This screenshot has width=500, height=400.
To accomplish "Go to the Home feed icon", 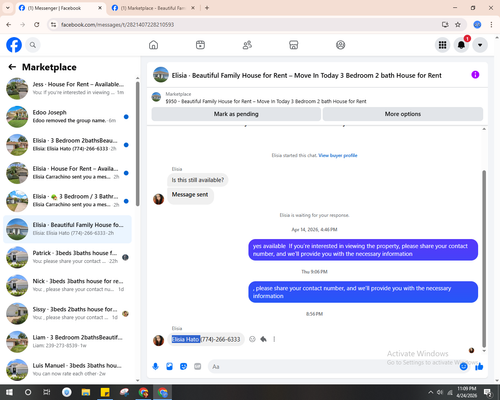I will [153, 45].
